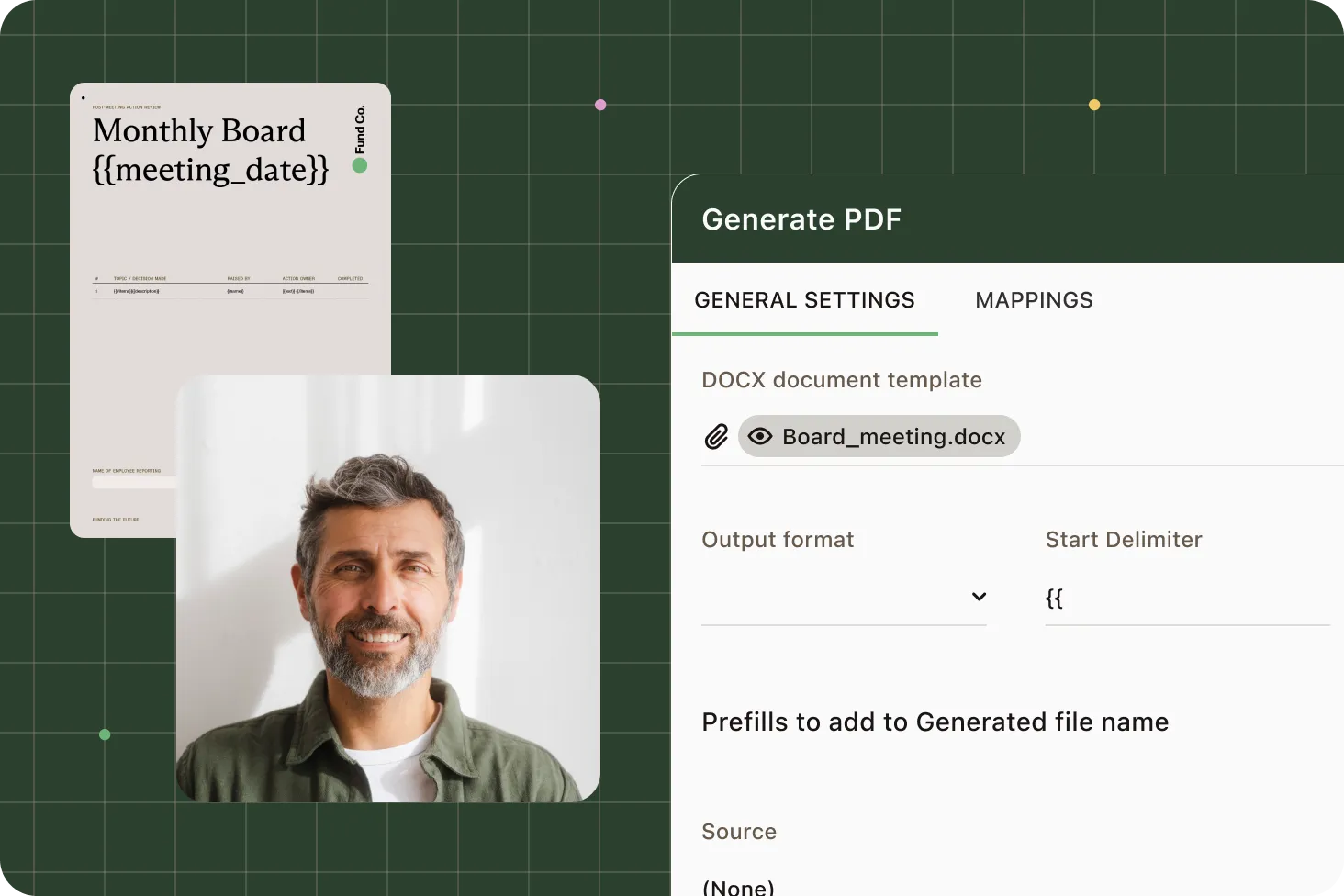Click the Board_meeting.docx file name
Image resolution: width=1344 pixels, height=896 pixels.
[x=893, y=437]
